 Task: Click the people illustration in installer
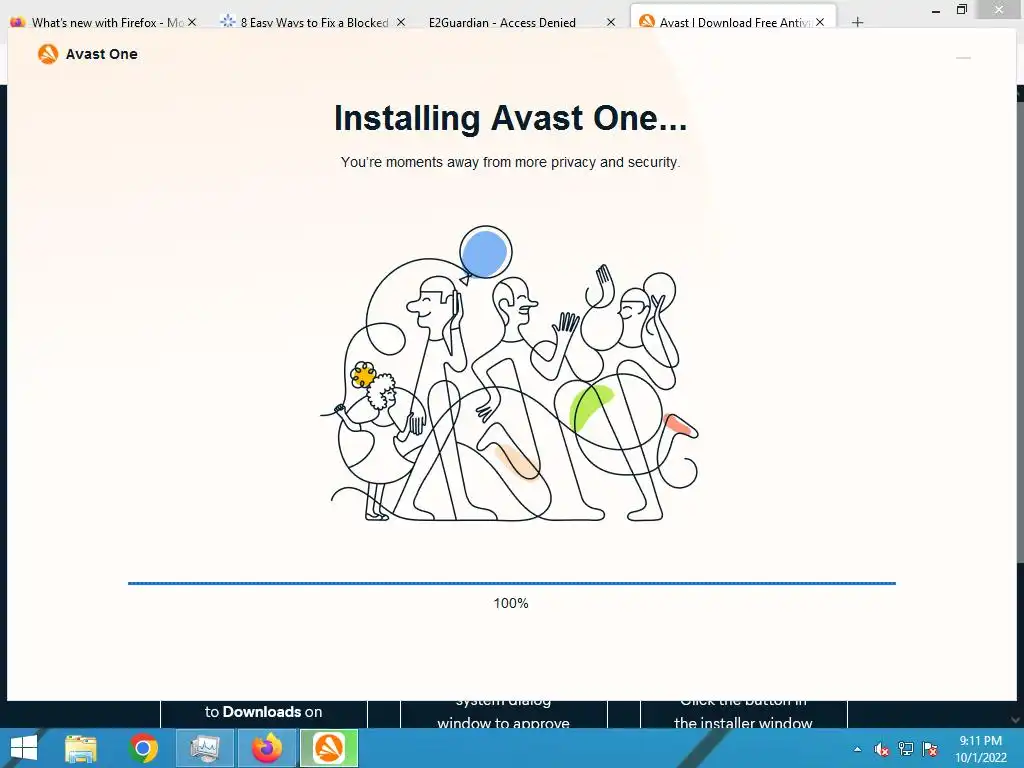(509, 374)
